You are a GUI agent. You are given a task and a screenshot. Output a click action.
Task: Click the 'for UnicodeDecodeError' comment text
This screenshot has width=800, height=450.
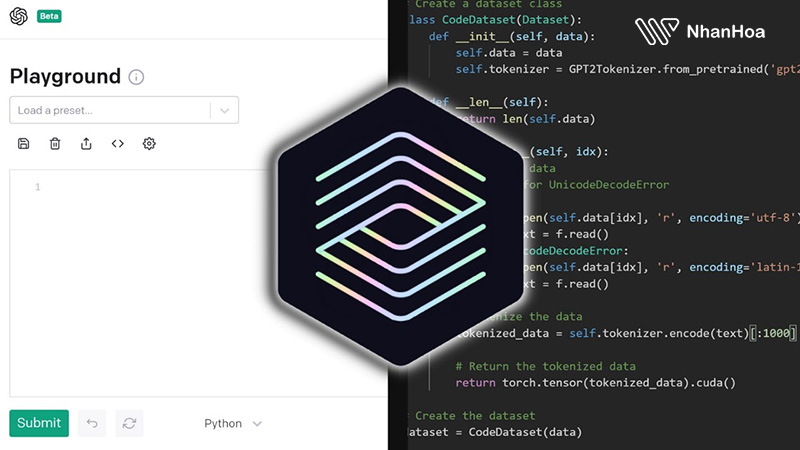click(x=596, y=185)
